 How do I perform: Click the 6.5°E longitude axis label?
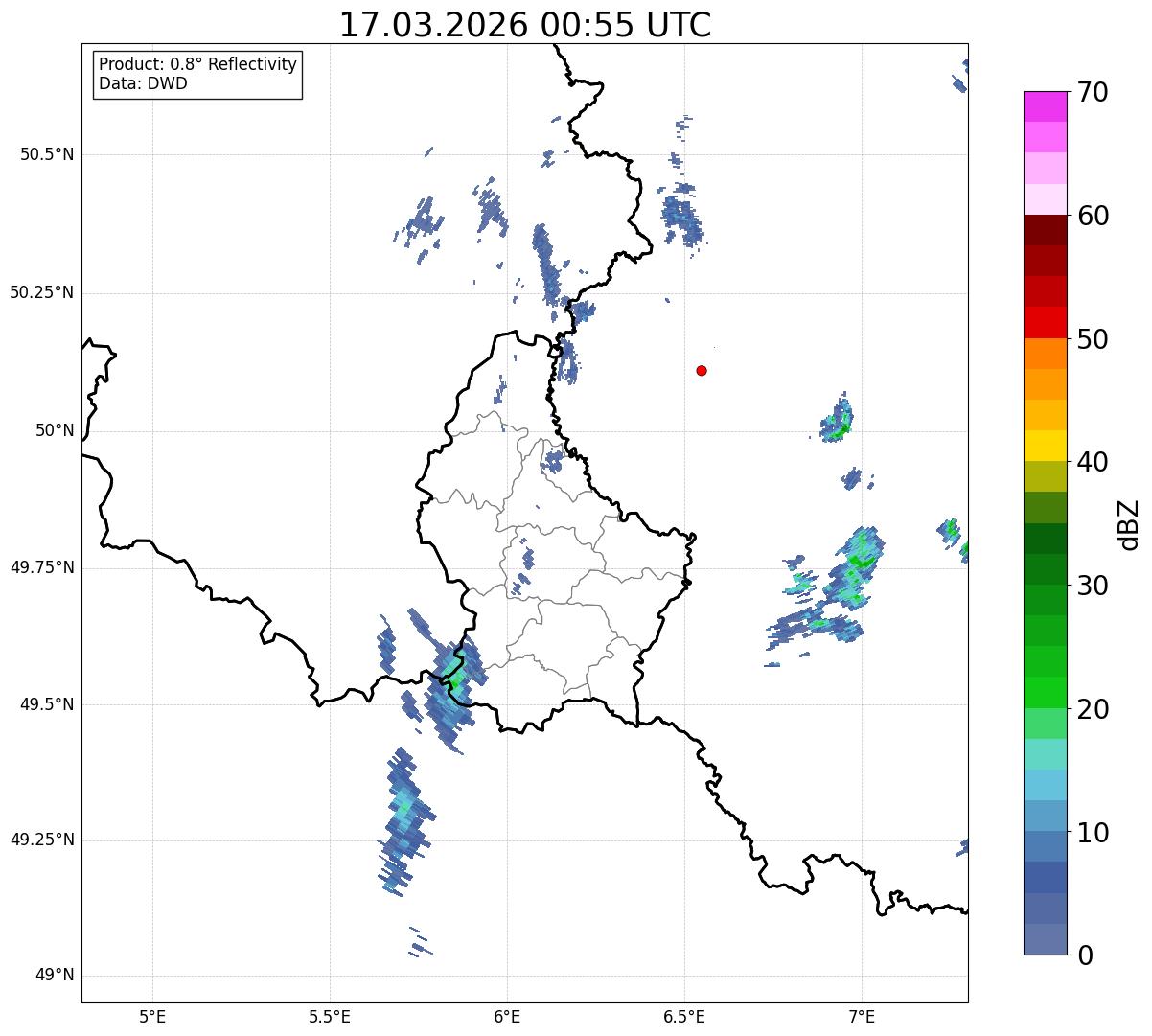[x=684, y=1016]
